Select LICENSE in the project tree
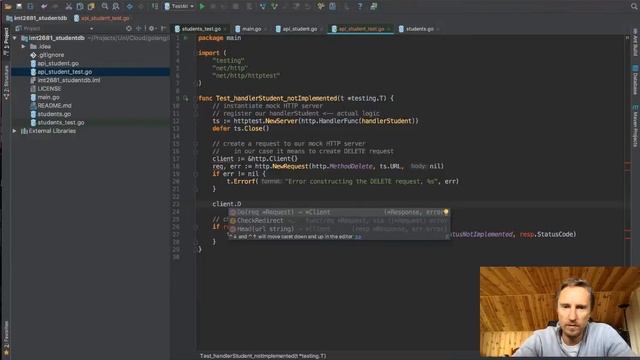 49,89
